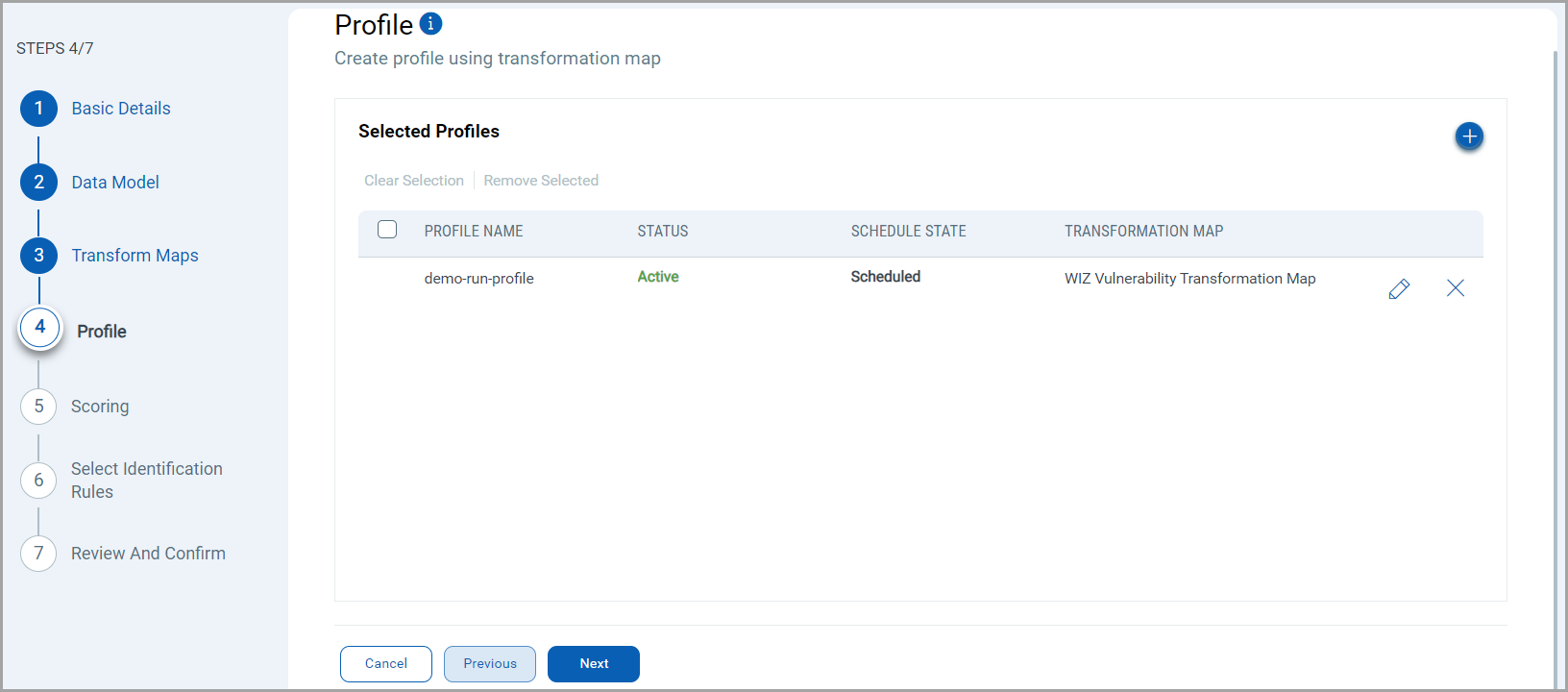Edit demo-run-profile using pencil icon

click(x=1399, y=288)
